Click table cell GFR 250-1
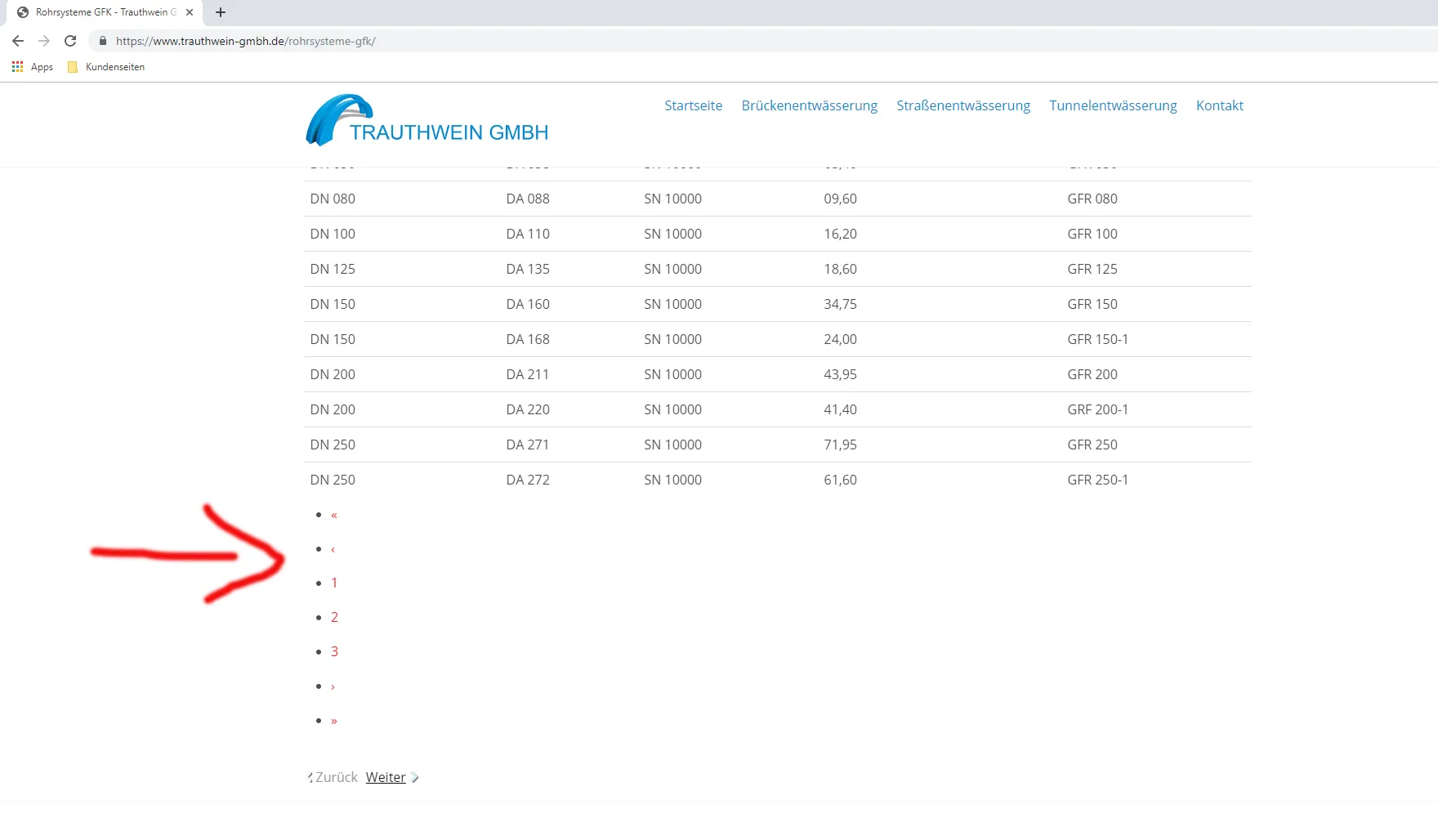The width and height of the screenshot is (1438, 840). click(1098, 480)
